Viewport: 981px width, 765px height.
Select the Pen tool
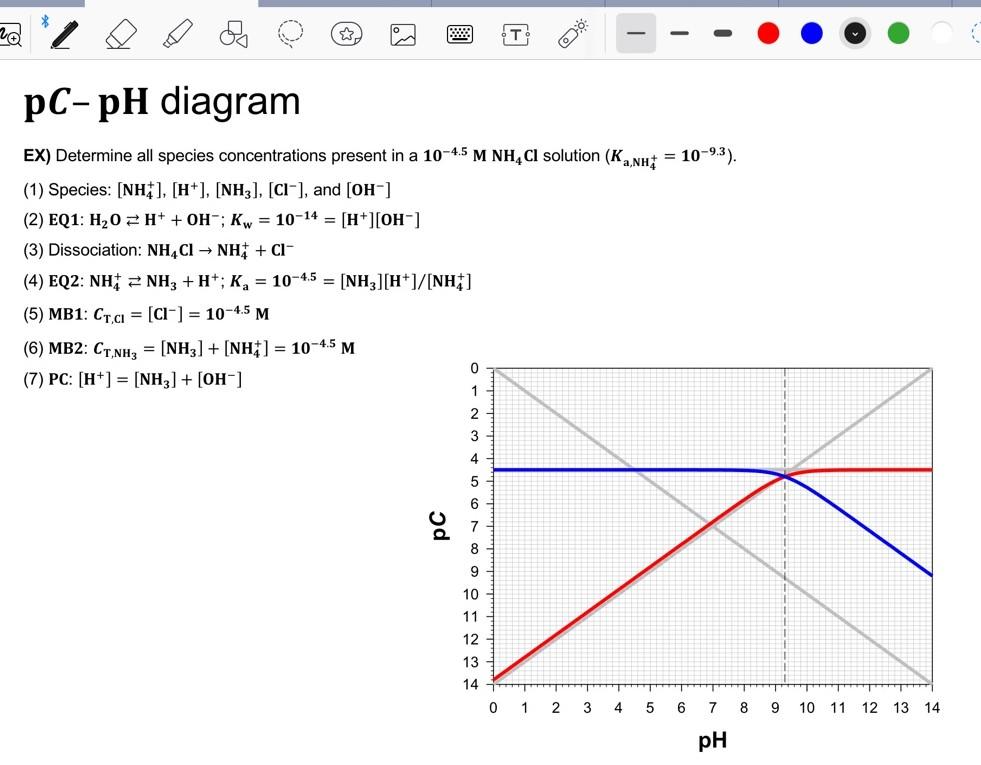(64, 34)
